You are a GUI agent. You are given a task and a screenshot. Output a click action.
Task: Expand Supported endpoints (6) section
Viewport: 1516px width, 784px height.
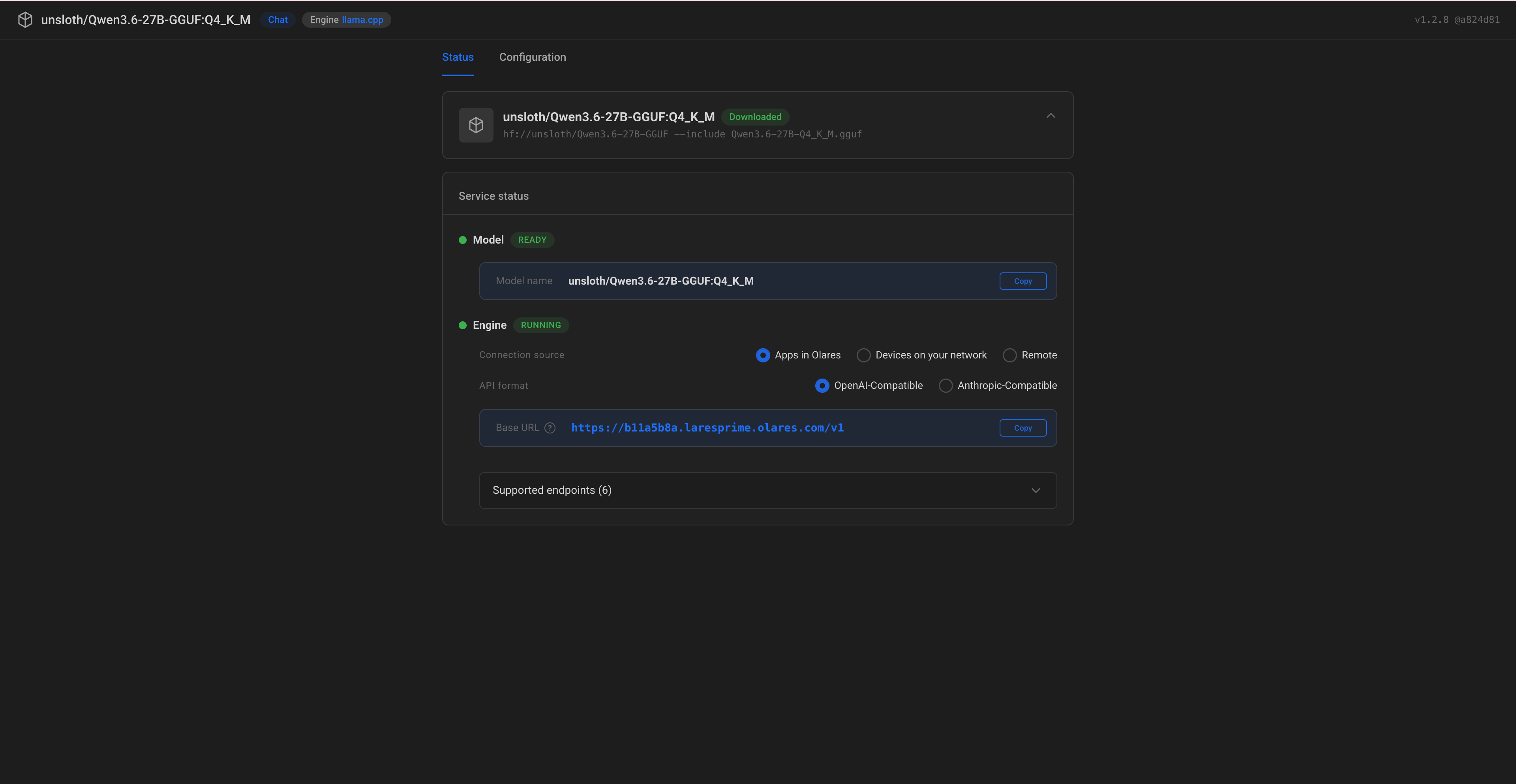click(x=767, y=490)
